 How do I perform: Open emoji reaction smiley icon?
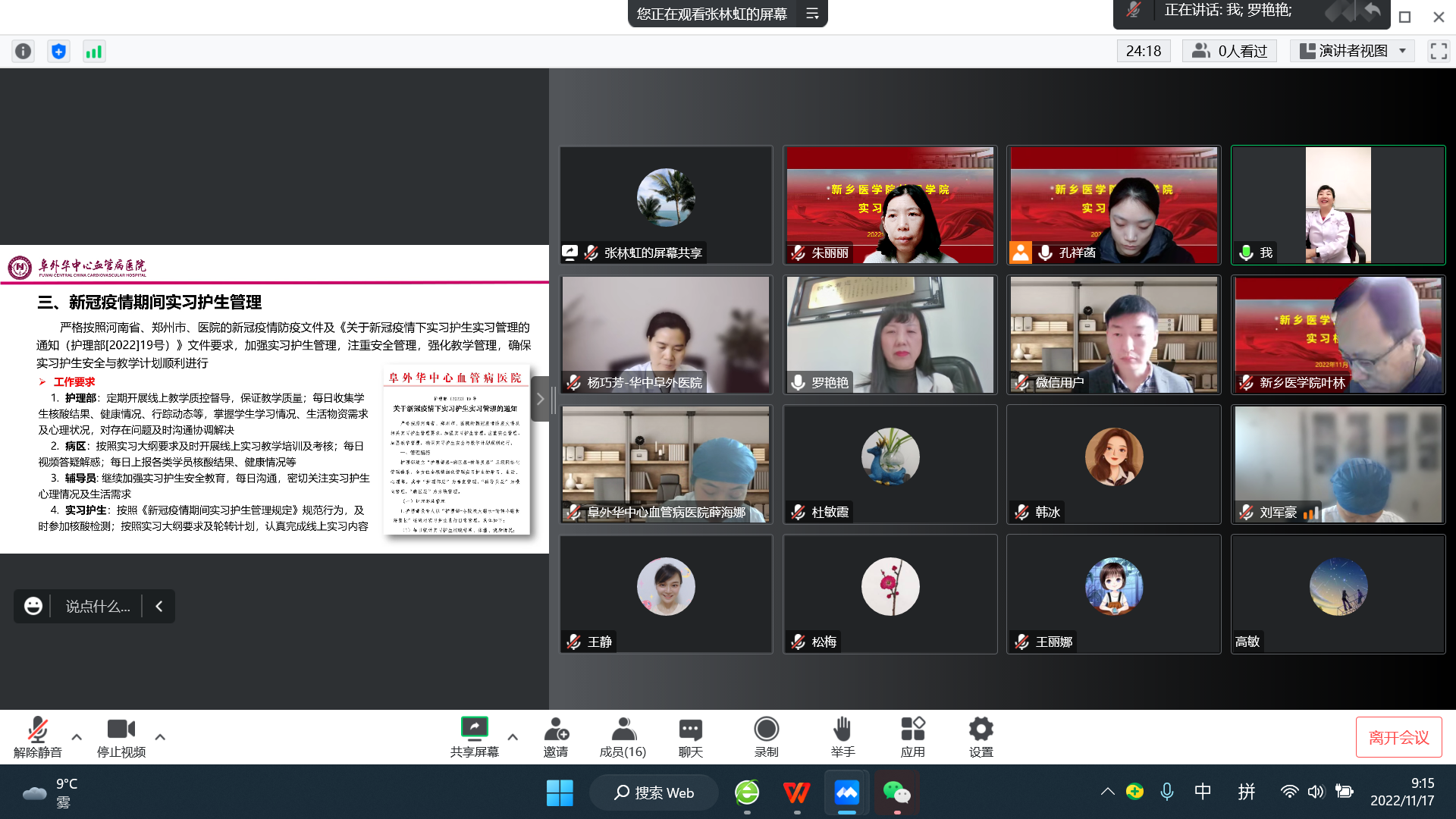tap(33, 606)
